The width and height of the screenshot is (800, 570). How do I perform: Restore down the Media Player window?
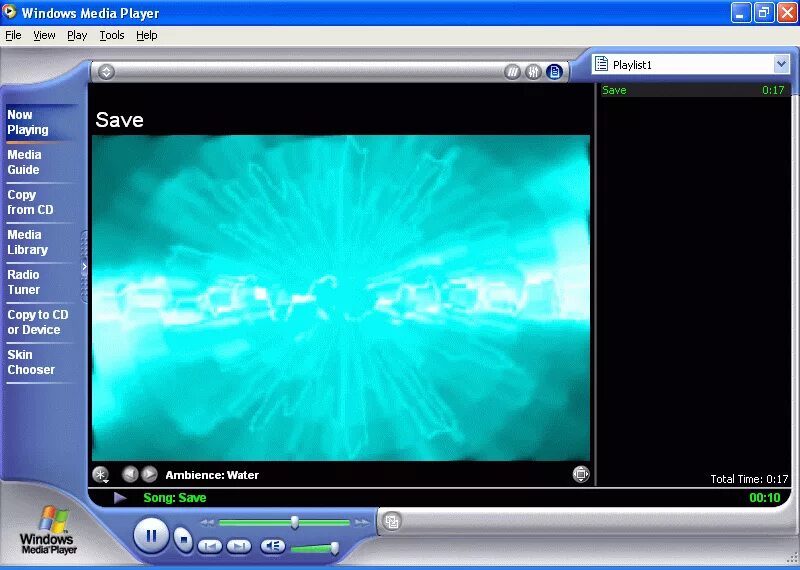(764, 12)
